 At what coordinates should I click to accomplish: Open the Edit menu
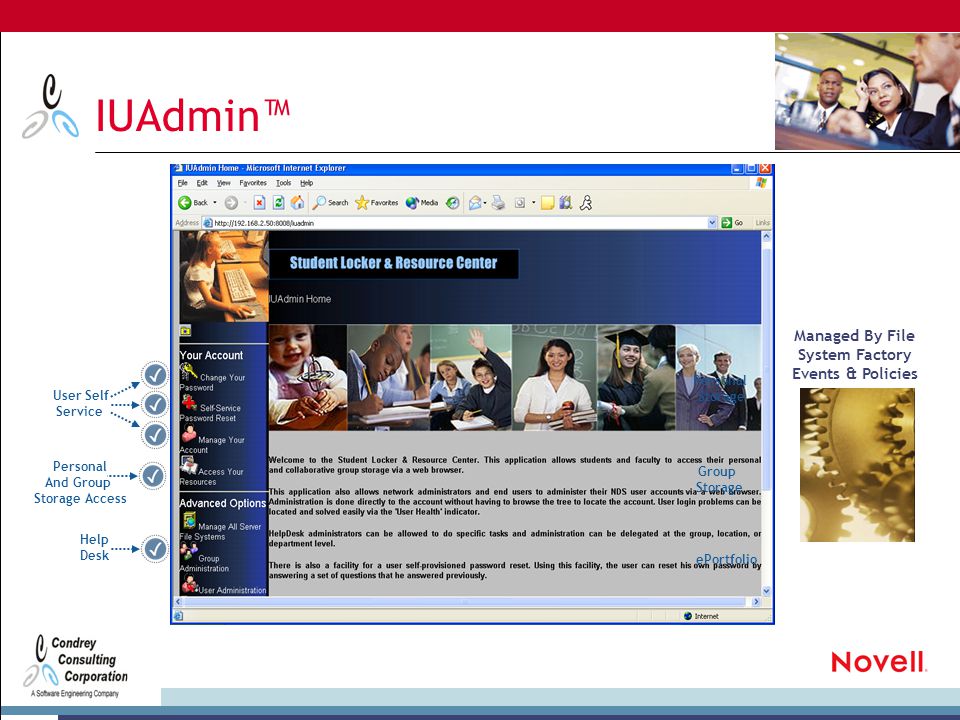(202, 183)
